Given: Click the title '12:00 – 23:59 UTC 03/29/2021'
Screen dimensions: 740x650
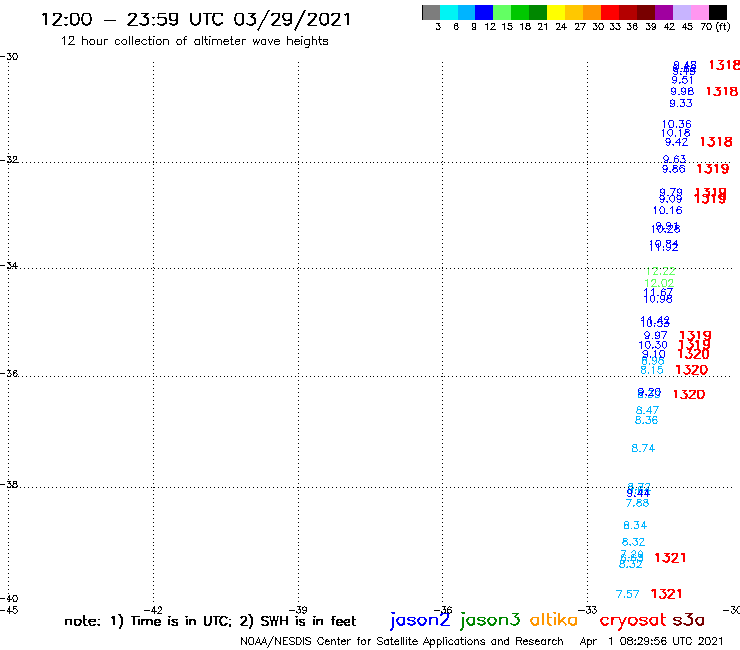Looking at the screenshot, I should point(196,20).
